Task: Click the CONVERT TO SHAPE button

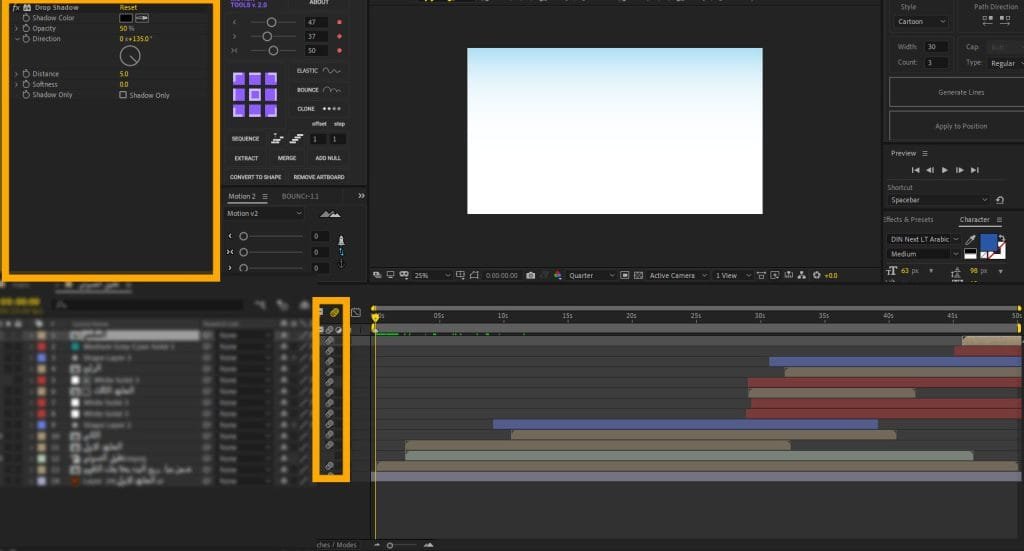Action: pos(255,177)
